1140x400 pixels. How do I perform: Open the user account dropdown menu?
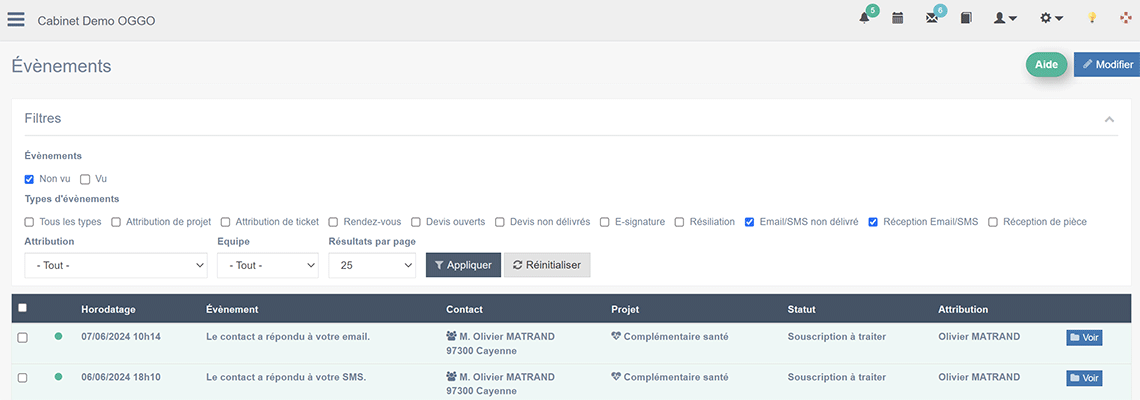click(1005, 18)
